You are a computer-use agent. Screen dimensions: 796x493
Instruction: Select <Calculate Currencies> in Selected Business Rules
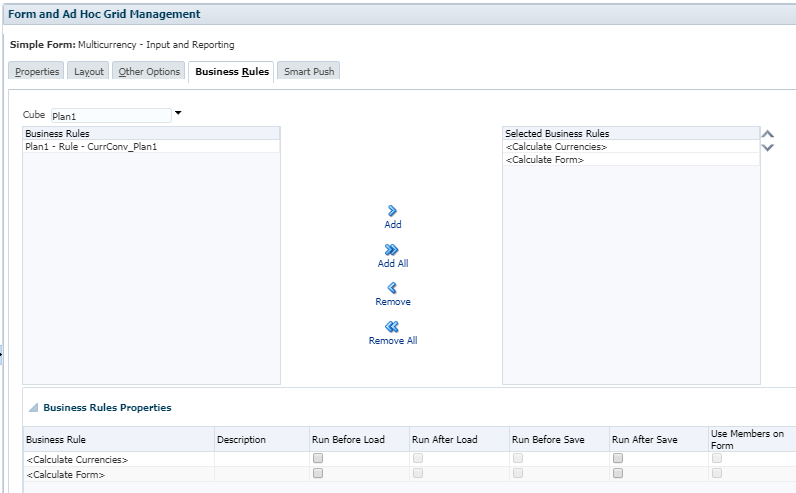[x=556, y=146]
